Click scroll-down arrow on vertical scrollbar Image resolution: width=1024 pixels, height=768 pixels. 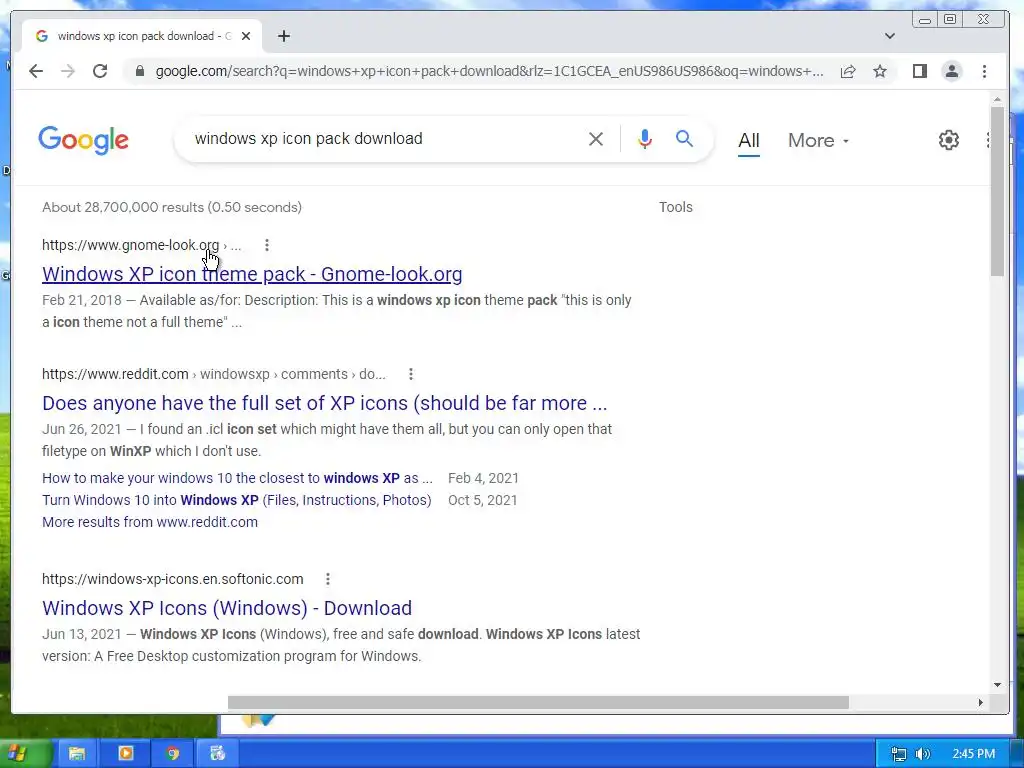997,685
